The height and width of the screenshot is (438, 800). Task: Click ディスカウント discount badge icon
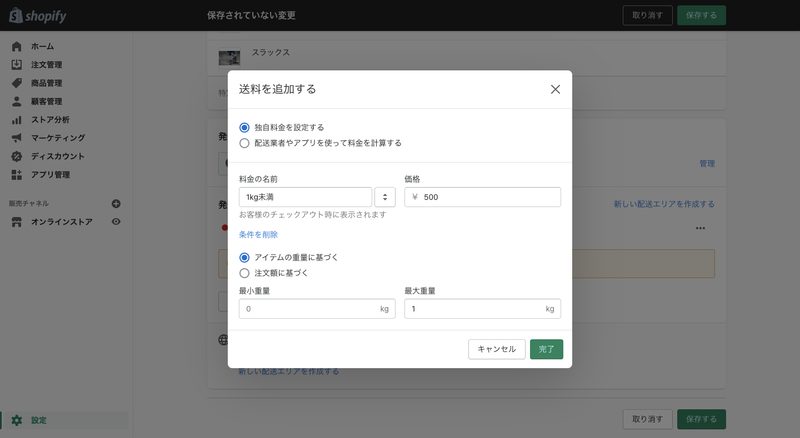(16, 156)
